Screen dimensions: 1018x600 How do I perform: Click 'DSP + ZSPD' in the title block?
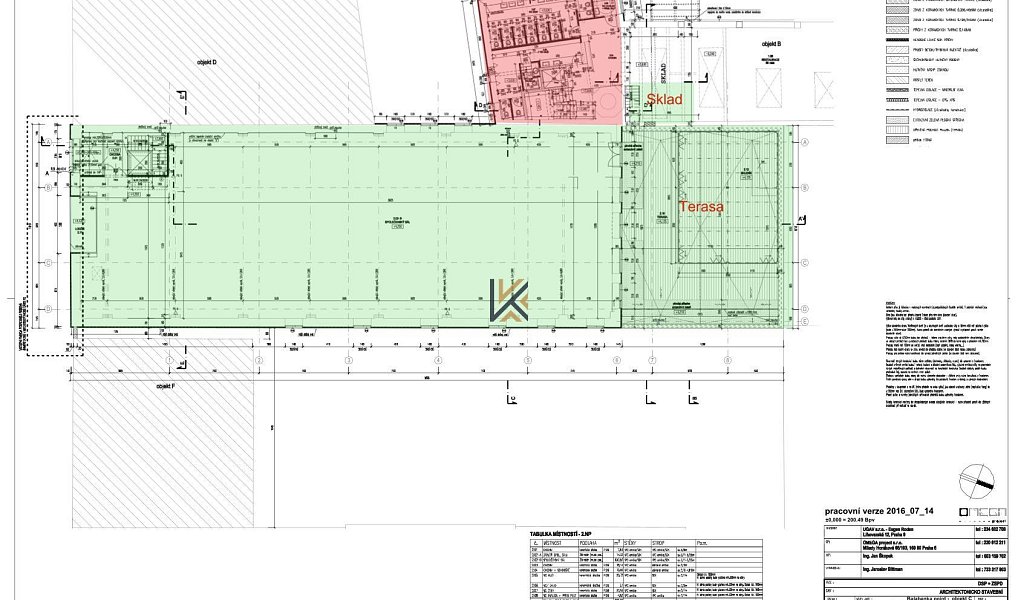click(989, 583)
